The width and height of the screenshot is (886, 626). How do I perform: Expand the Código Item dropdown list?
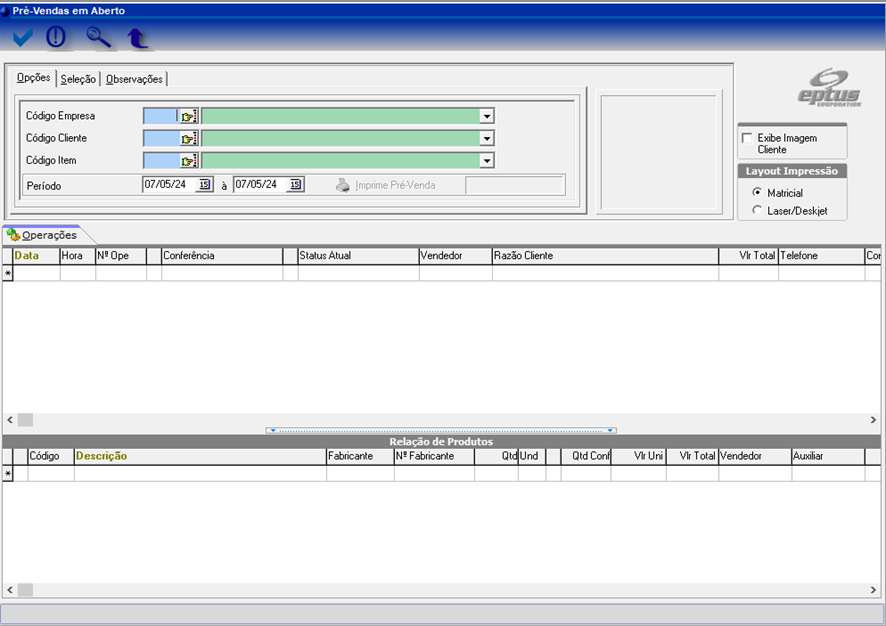487,160
